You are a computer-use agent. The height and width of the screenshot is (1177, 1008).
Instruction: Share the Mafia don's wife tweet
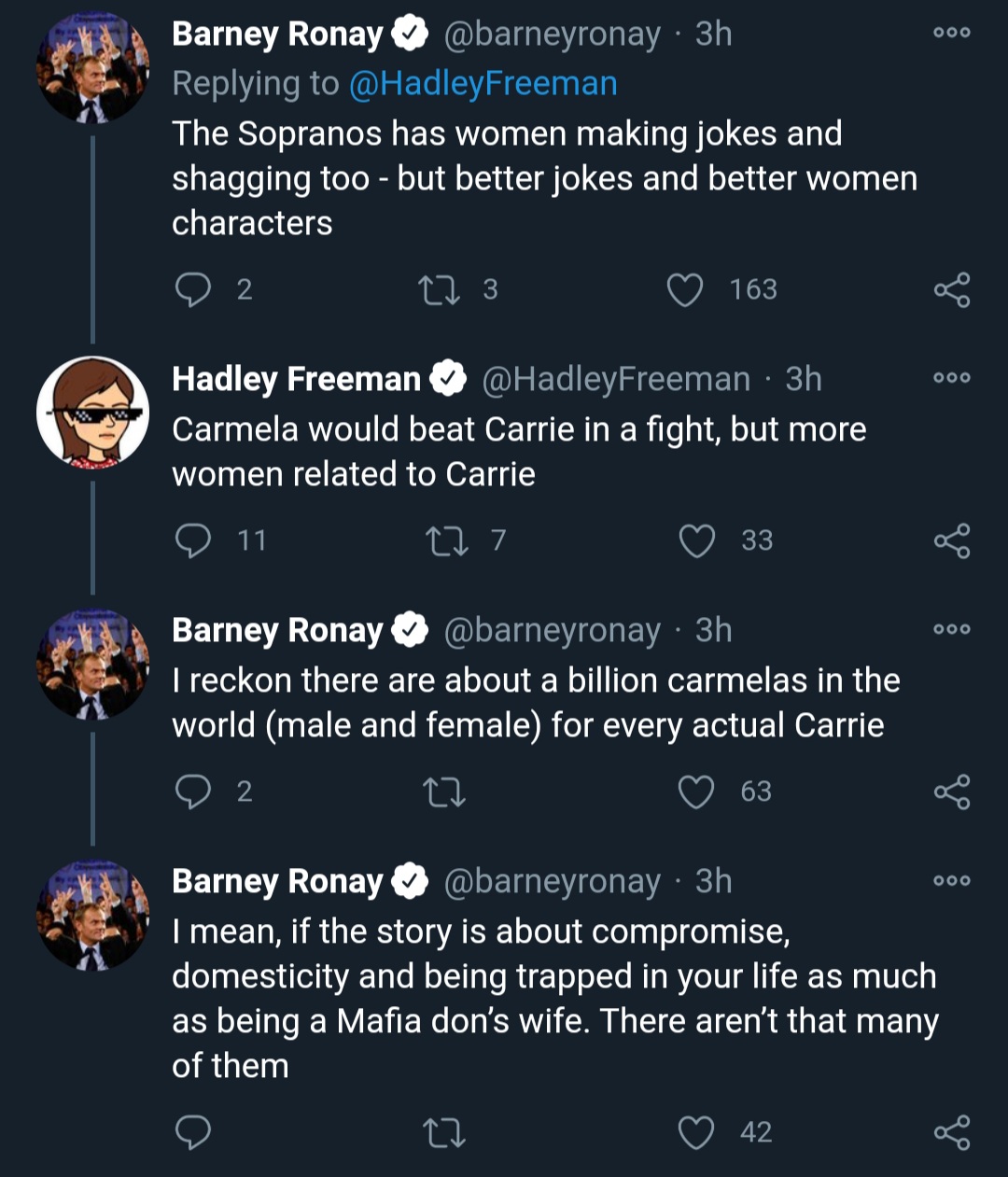952,1132
